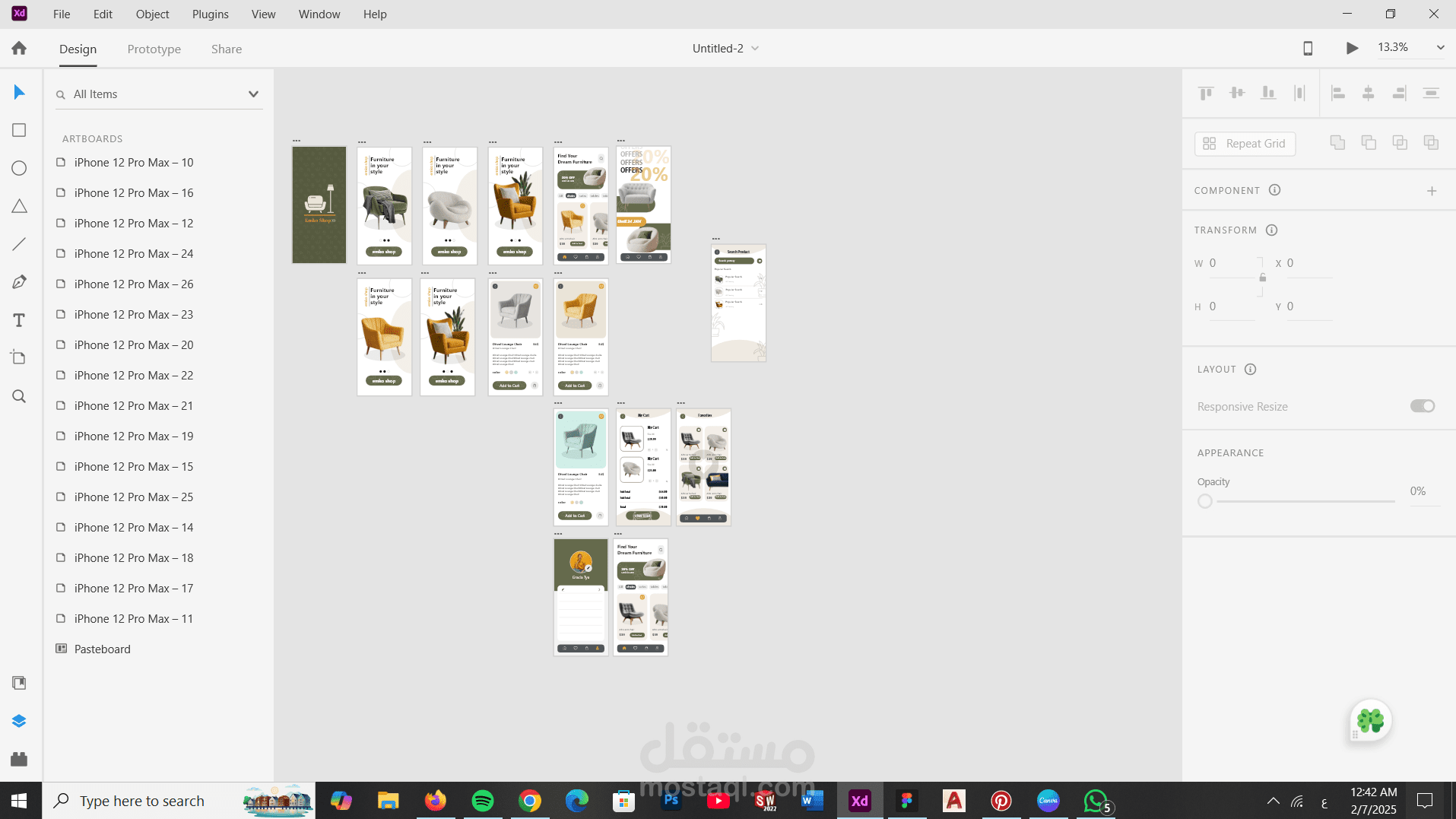Screen dimensions: 1456x819
Task: Distribute selection vertically
Action: click(1431, 93)
